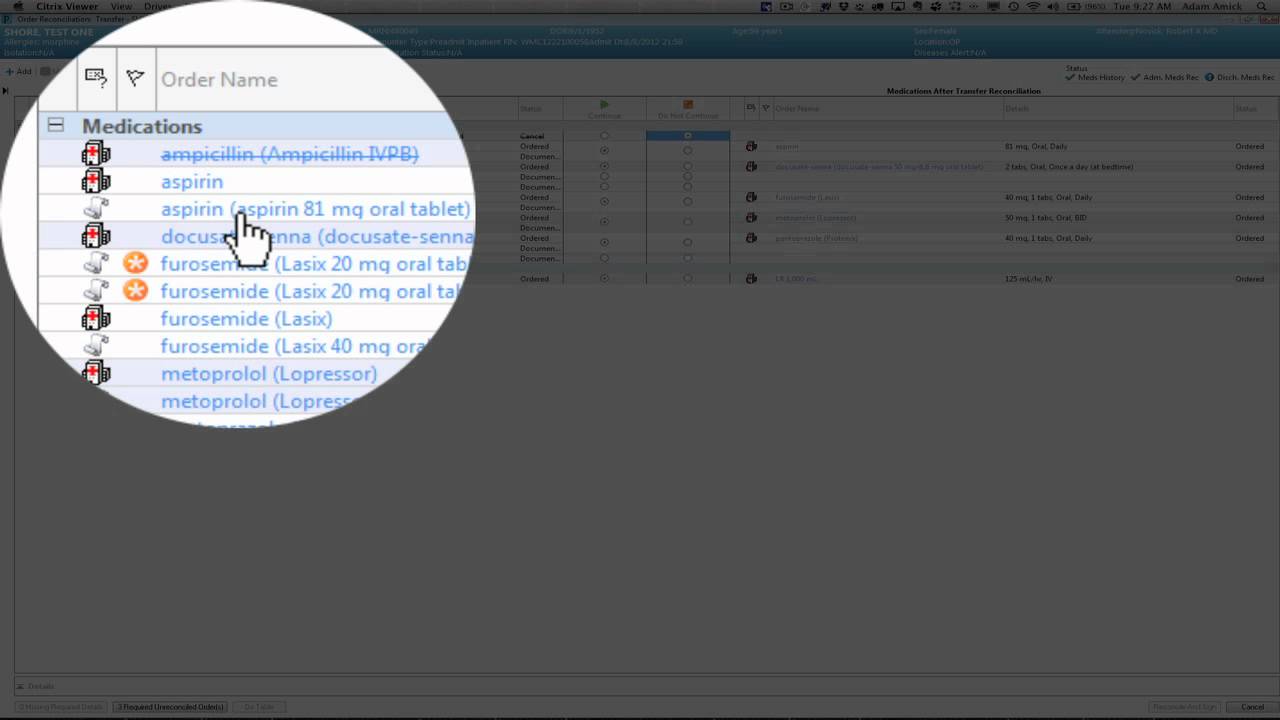The height and width of the screenshot is (720, 1280).
Task: Click the order icon next to aspirin in right table
Action: [751, 146]
